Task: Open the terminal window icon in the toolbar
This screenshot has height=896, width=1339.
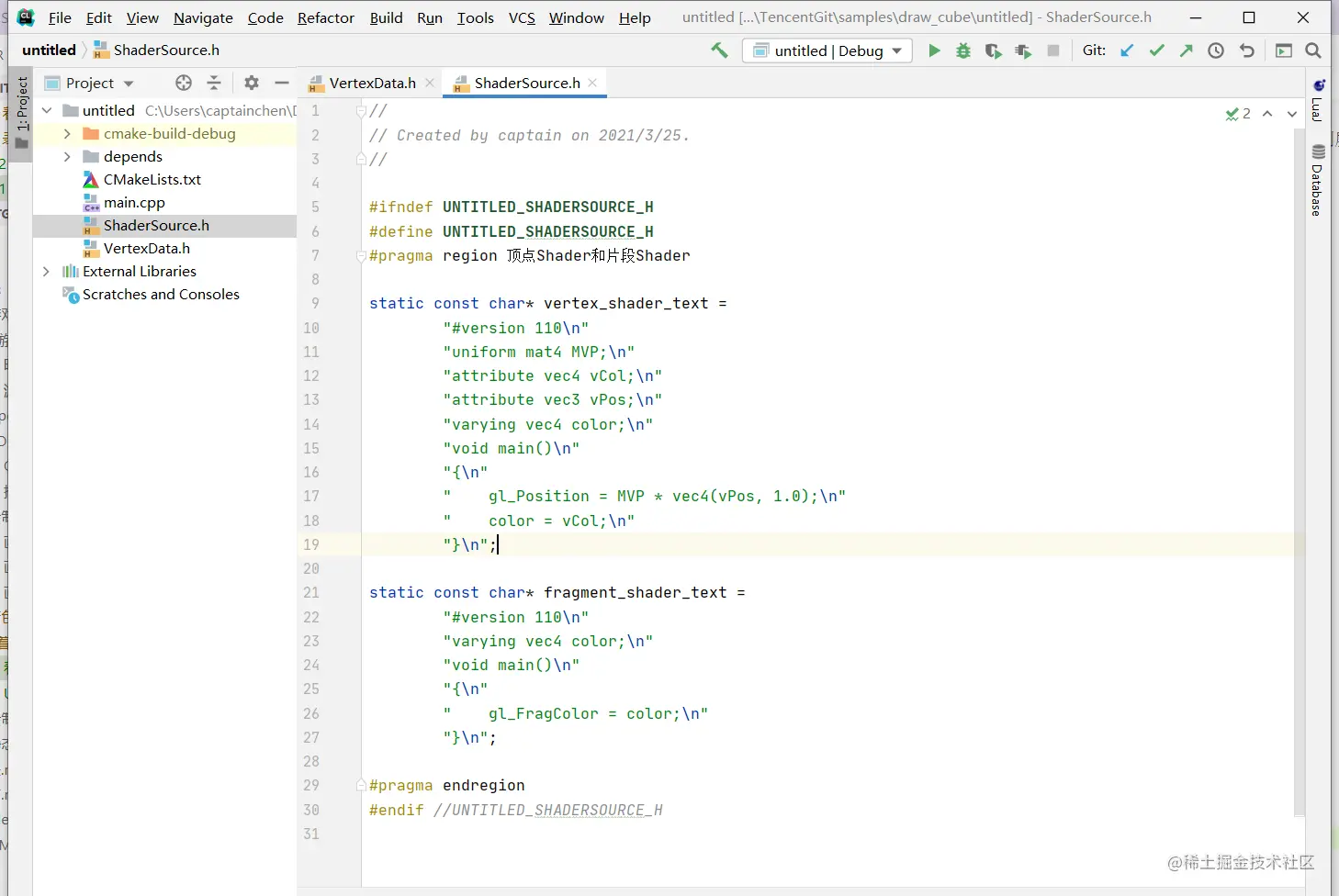Action: click(x=1284, y=50)
